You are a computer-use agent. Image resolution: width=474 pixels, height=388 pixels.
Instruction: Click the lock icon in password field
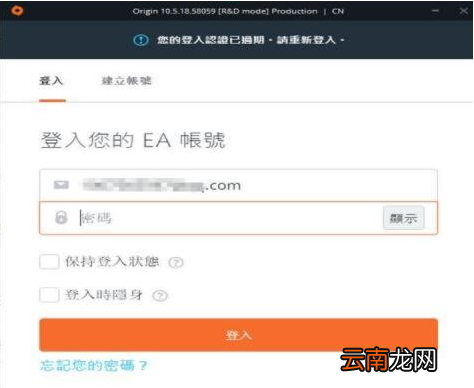(61, 217)
